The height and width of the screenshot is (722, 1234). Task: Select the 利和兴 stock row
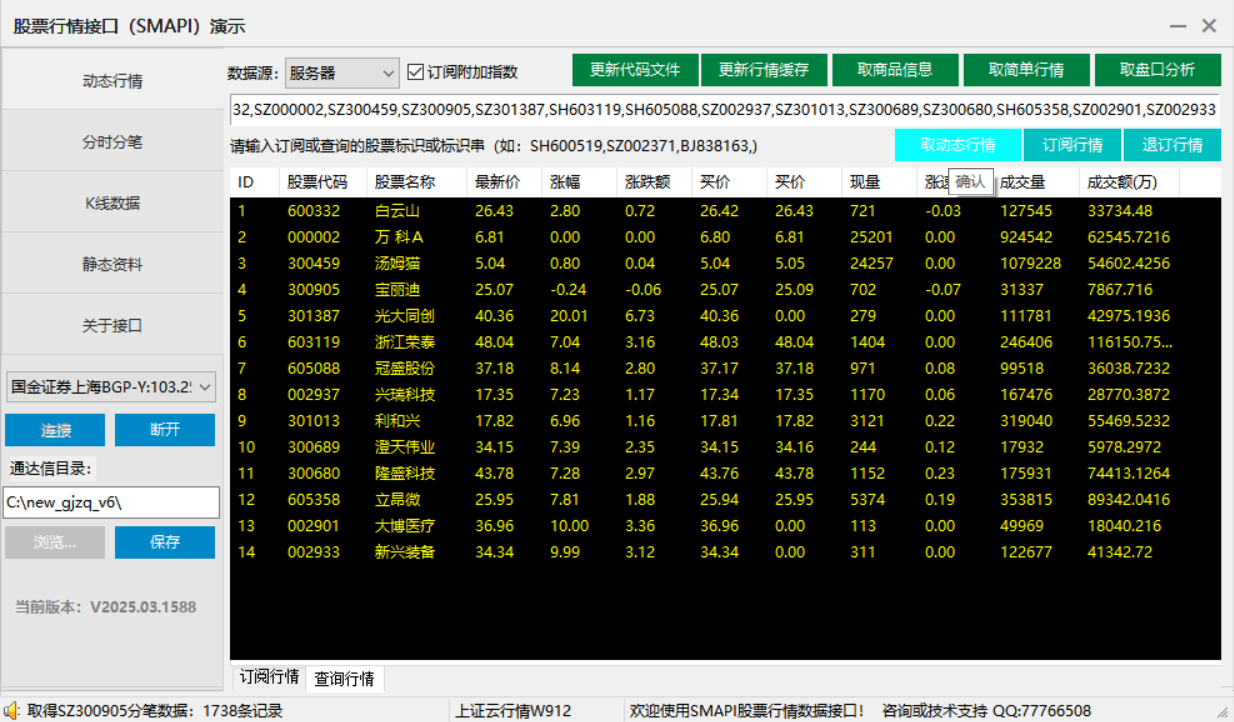tap(725, 420)
